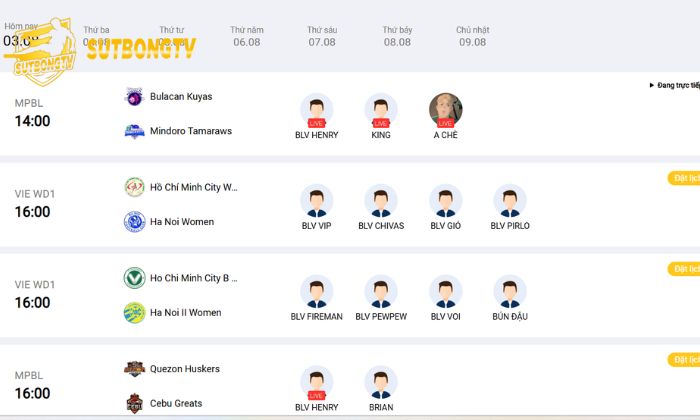The height and width of the screenshot is (420, 700).
Task: Open Bulacan Kuyas team name
Action: (181, 96)
